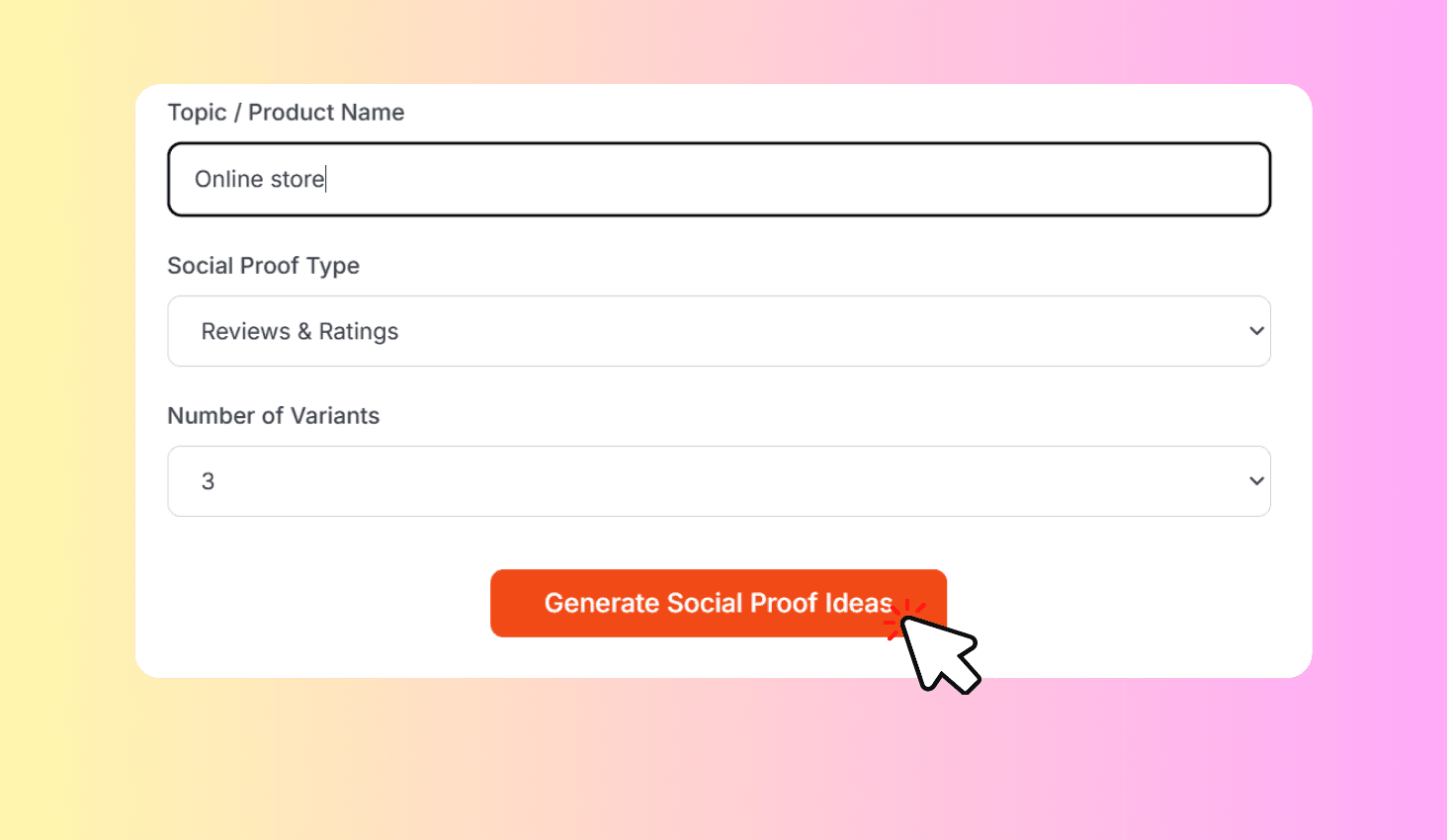This screenshot has height=840, width=1447.
Task: Click the chevron arrow in Number of Variants
Action: click(x=1256, y=481)
